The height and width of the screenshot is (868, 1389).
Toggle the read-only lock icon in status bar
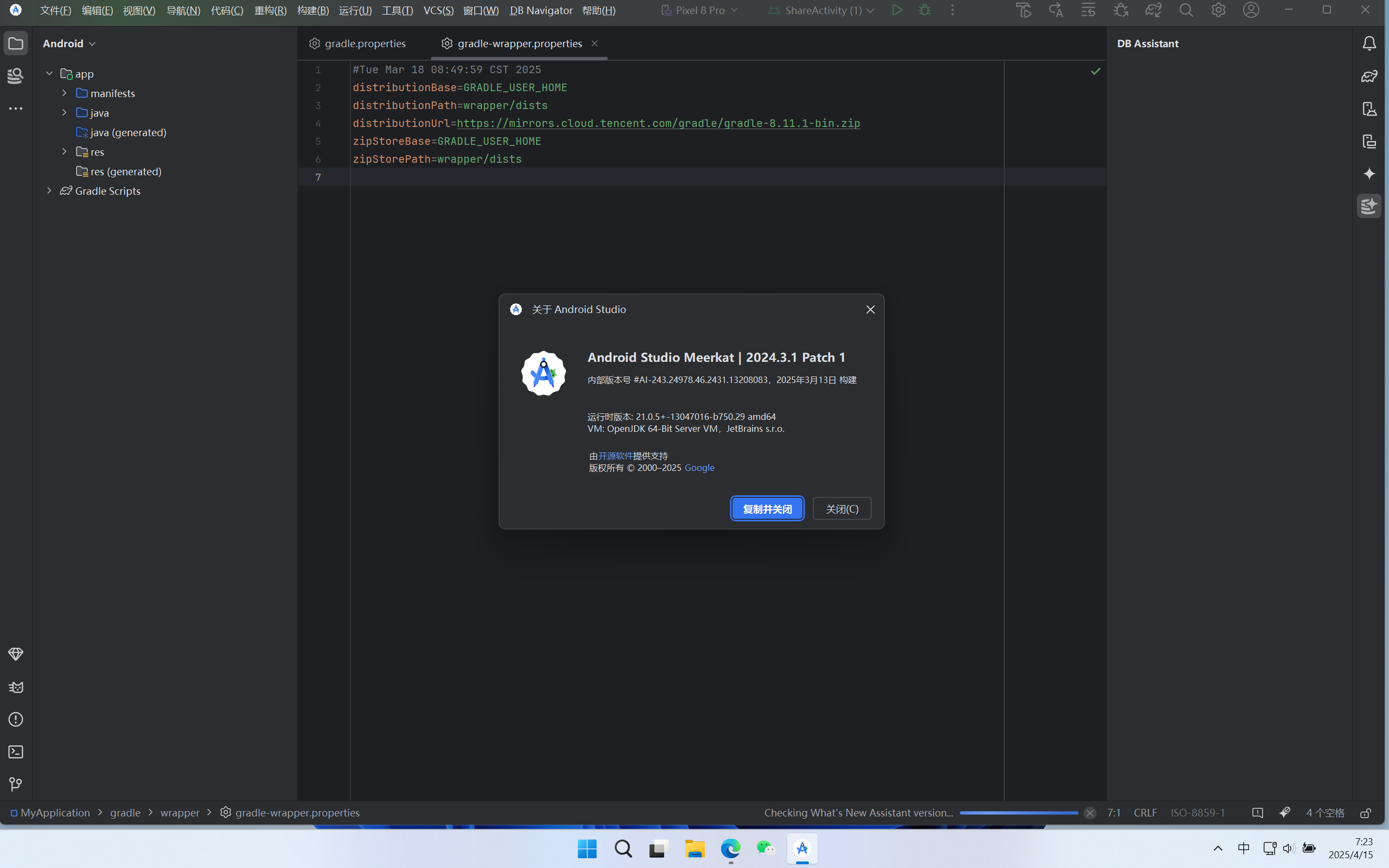1366,813
